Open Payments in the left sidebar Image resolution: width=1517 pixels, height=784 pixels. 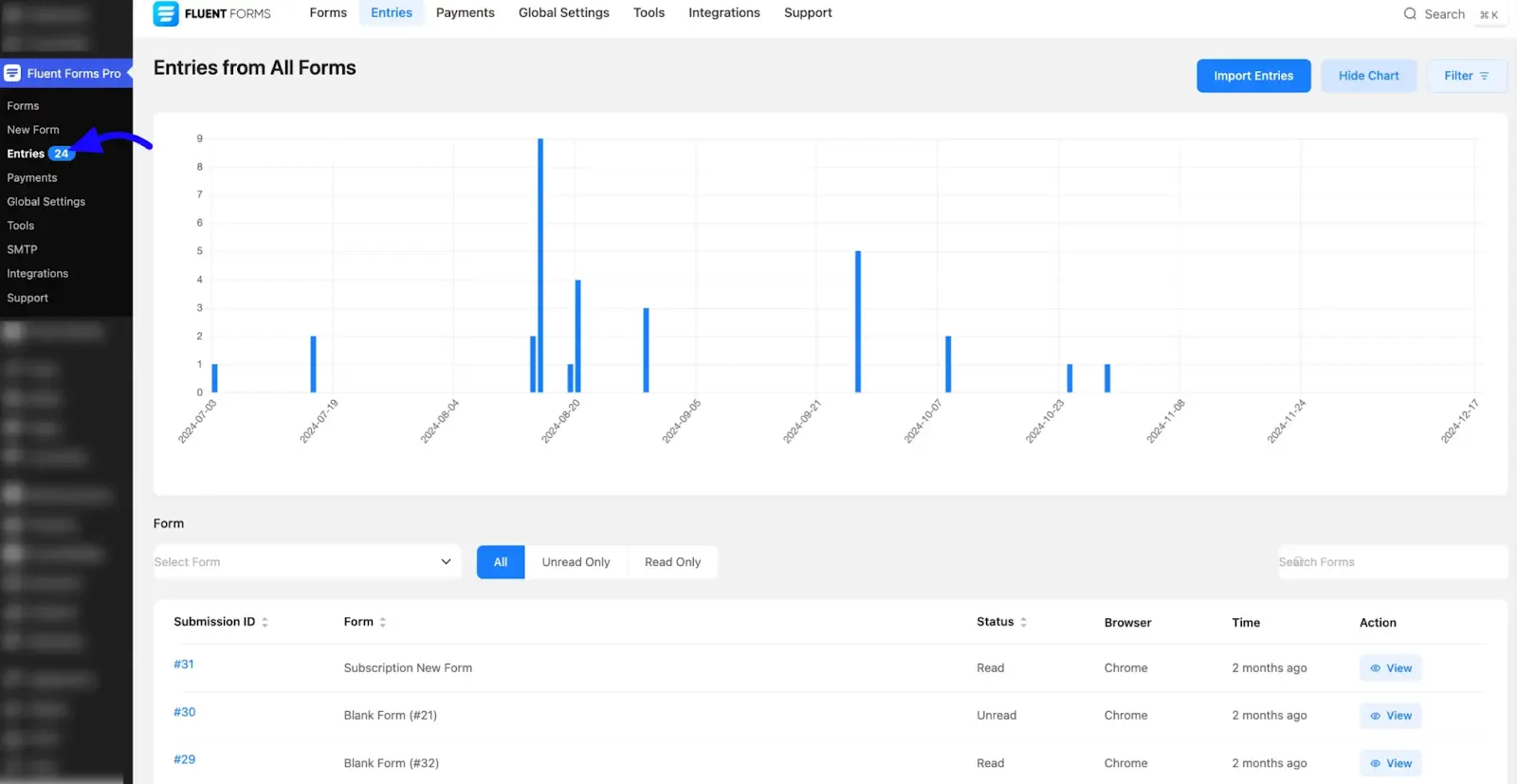tap(32, 178)
